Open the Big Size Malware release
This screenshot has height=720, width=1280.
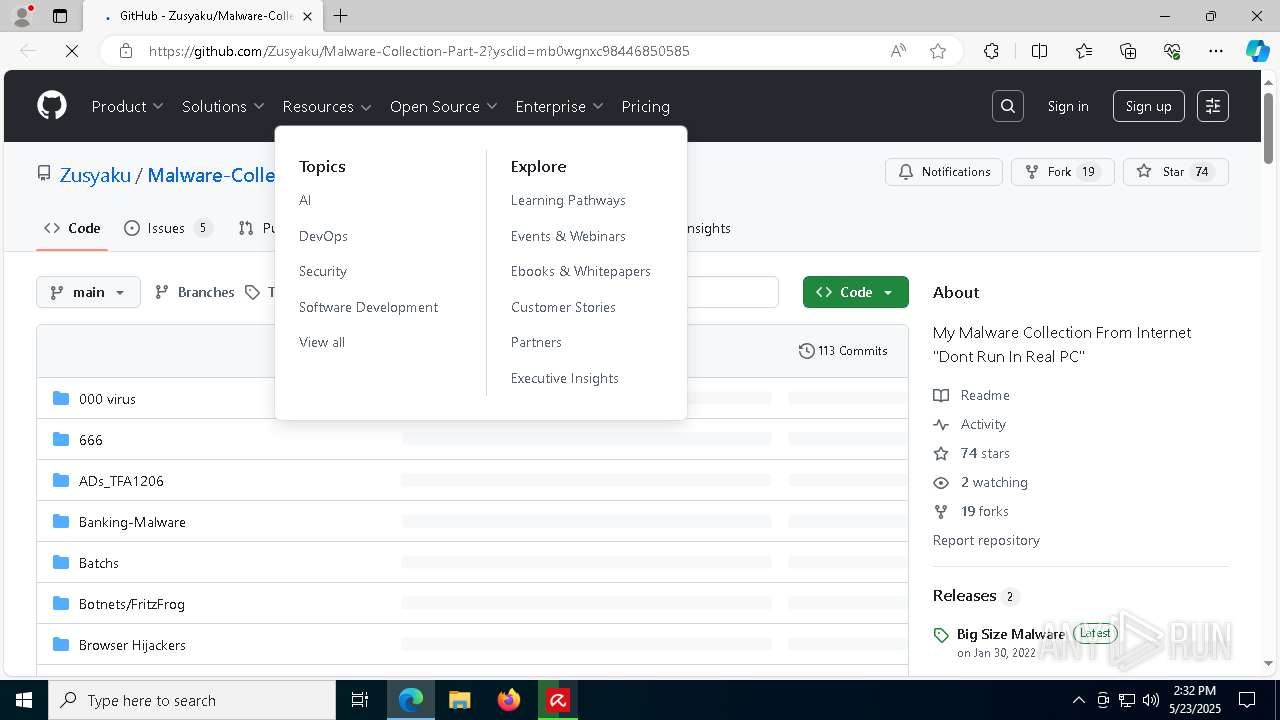point(1011,634)
